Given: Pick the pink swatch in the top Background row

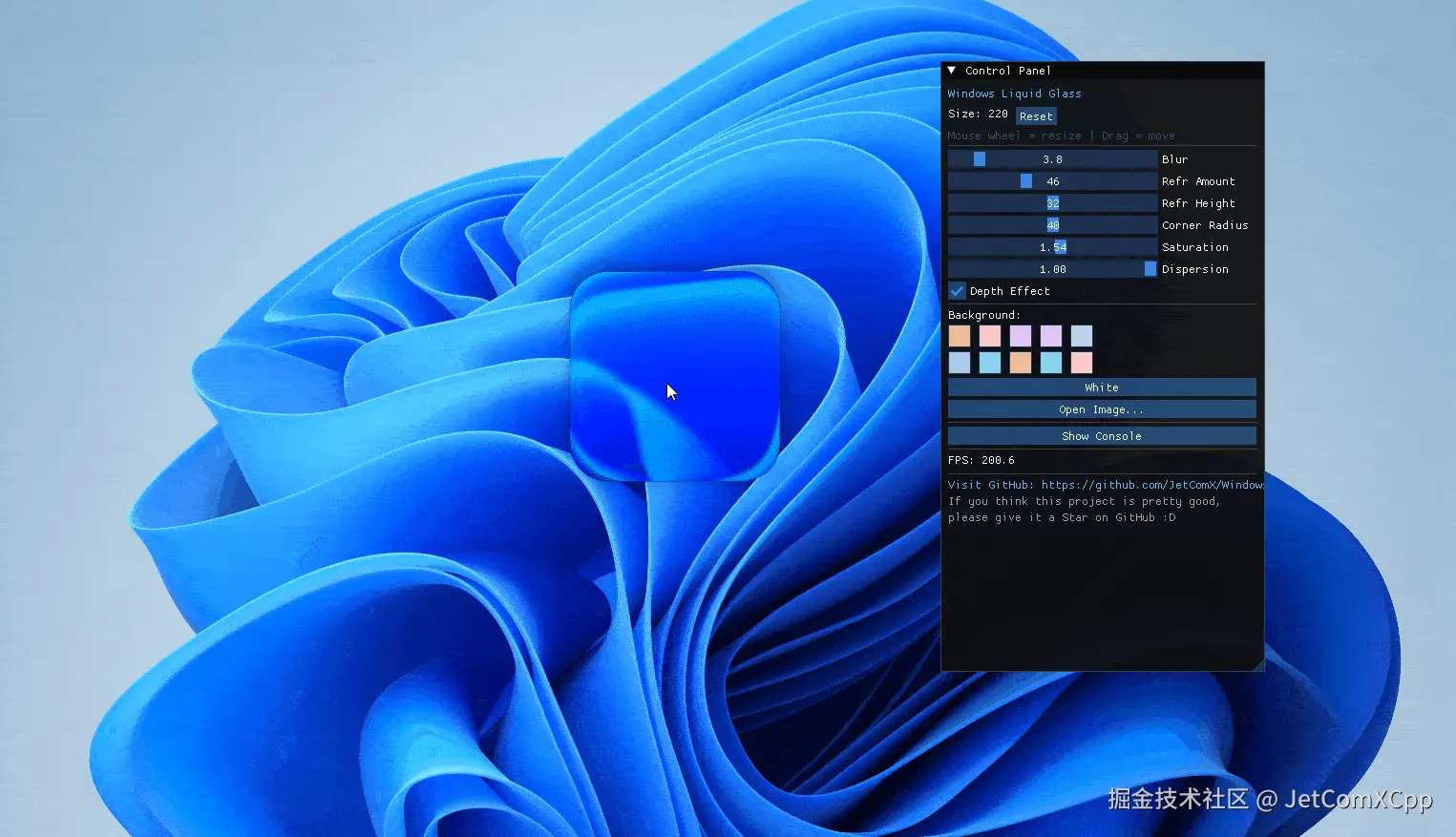Looking at the screenshot, I should (x=990, y=336).
